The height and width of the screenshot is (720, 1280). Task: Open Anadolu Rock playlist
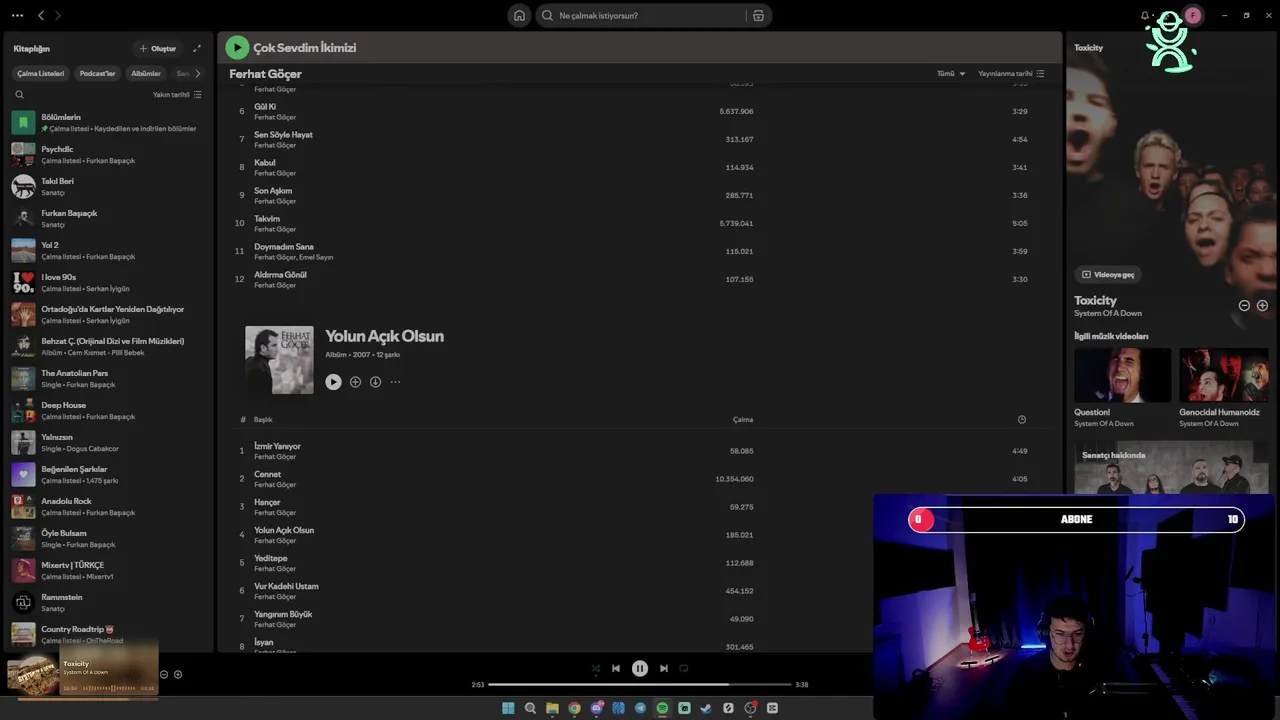[x=109, y=507]
